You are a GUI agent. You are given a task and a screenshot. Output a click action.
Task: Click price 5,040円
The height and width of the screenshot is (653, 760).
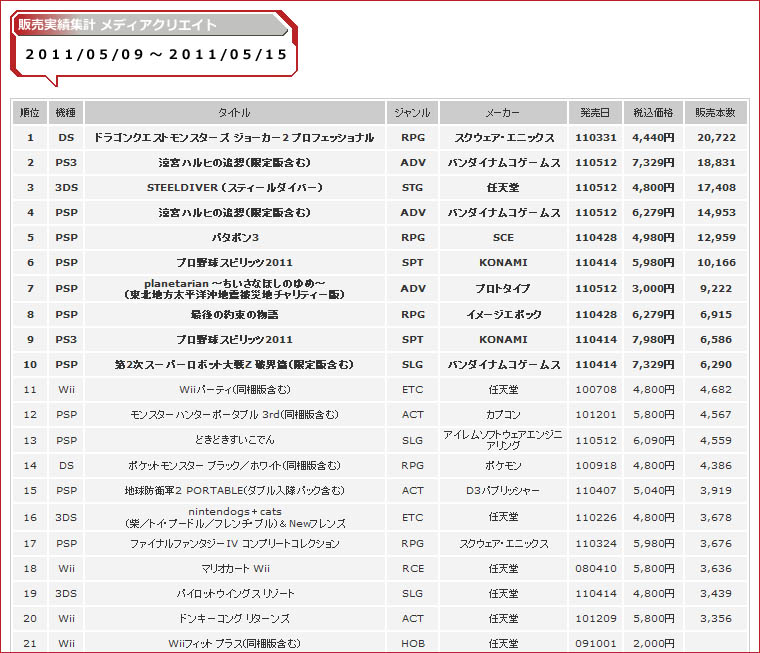pyautogui.click(x=653, y=491)
